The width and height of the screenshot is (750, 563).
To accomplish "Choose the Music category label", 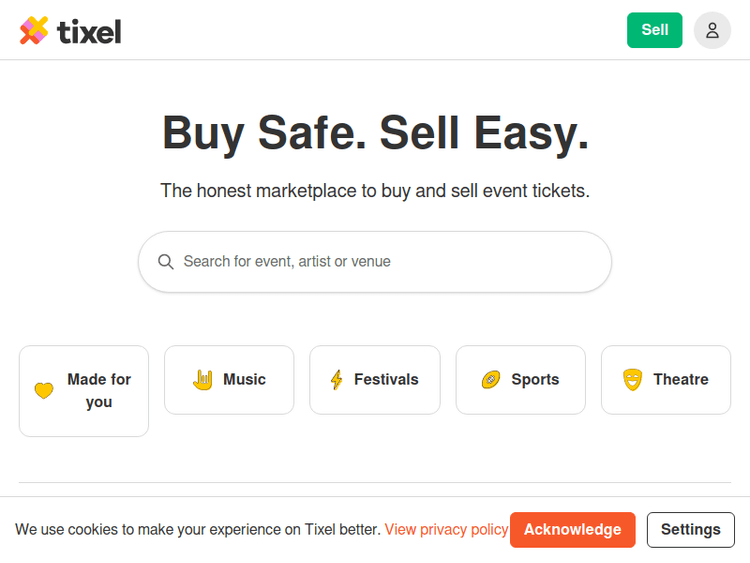I will (x=244, y=380).
